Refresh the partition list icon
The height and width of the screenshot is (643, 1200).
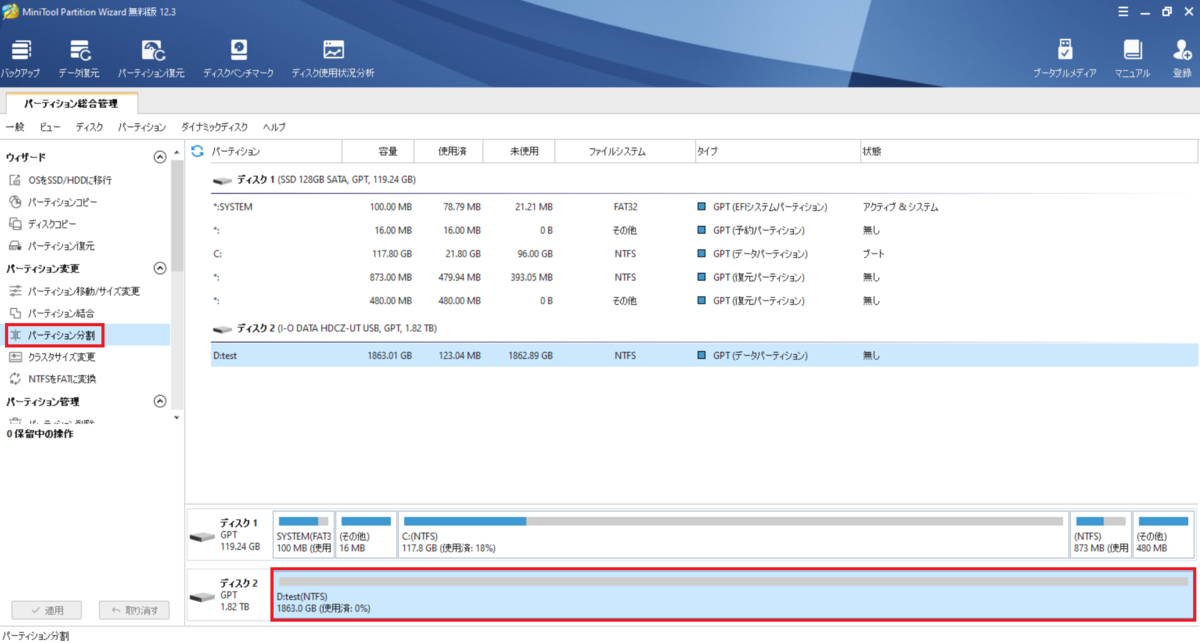click(x=197, y=151)
